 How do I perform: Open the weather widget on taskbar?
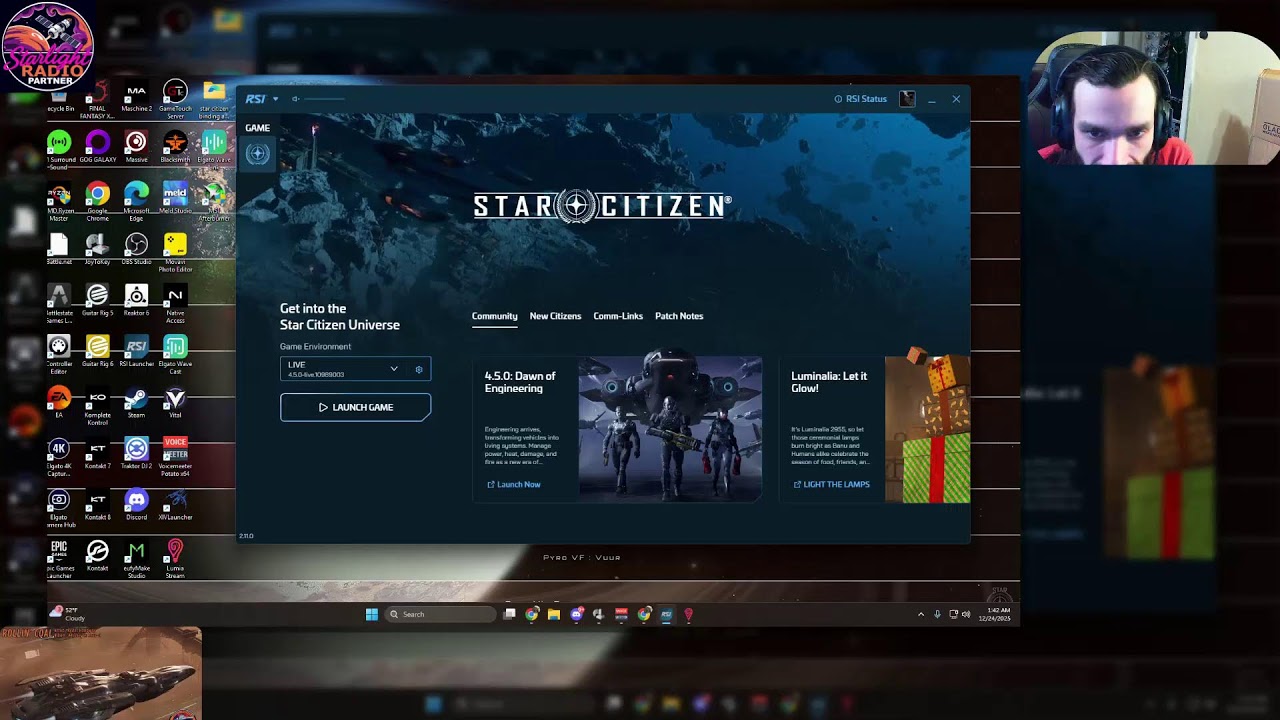(68, 614)
